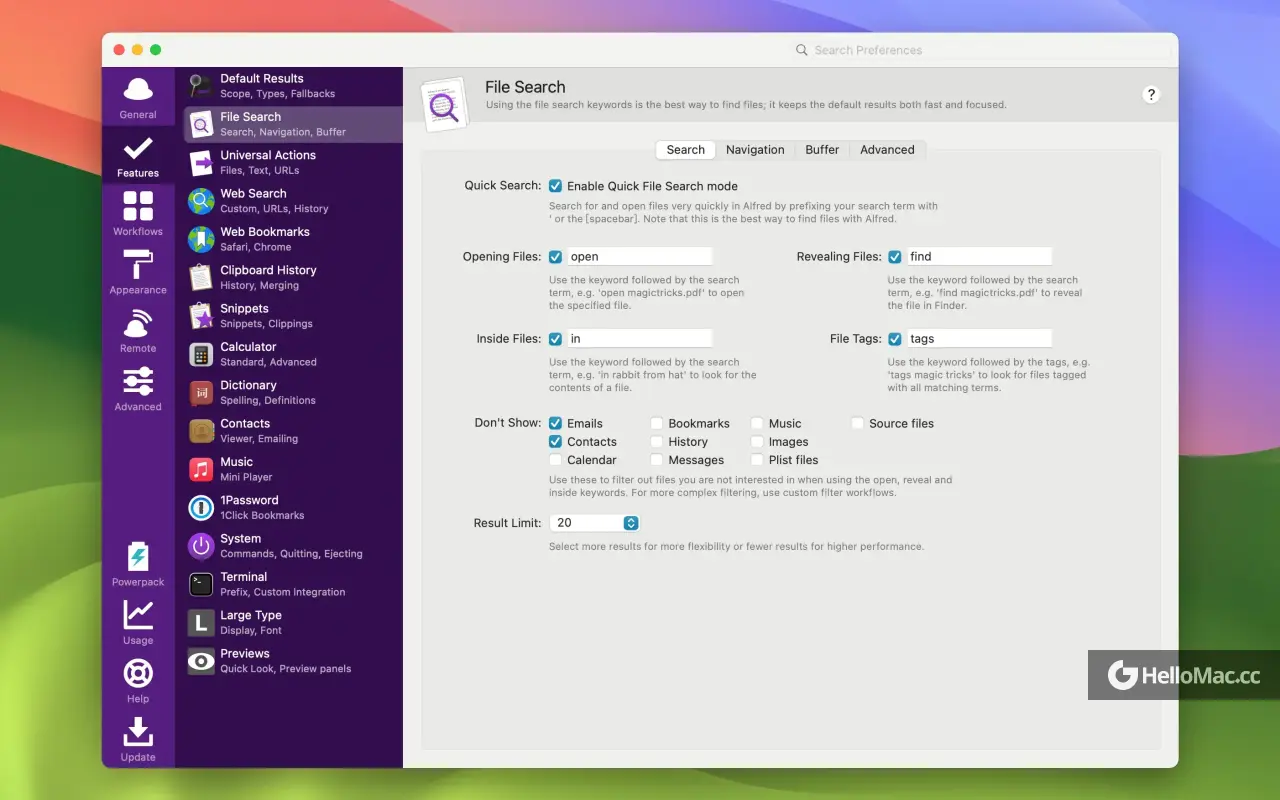
Task: Select Dictionary feature icon
Action: point(202,392)
